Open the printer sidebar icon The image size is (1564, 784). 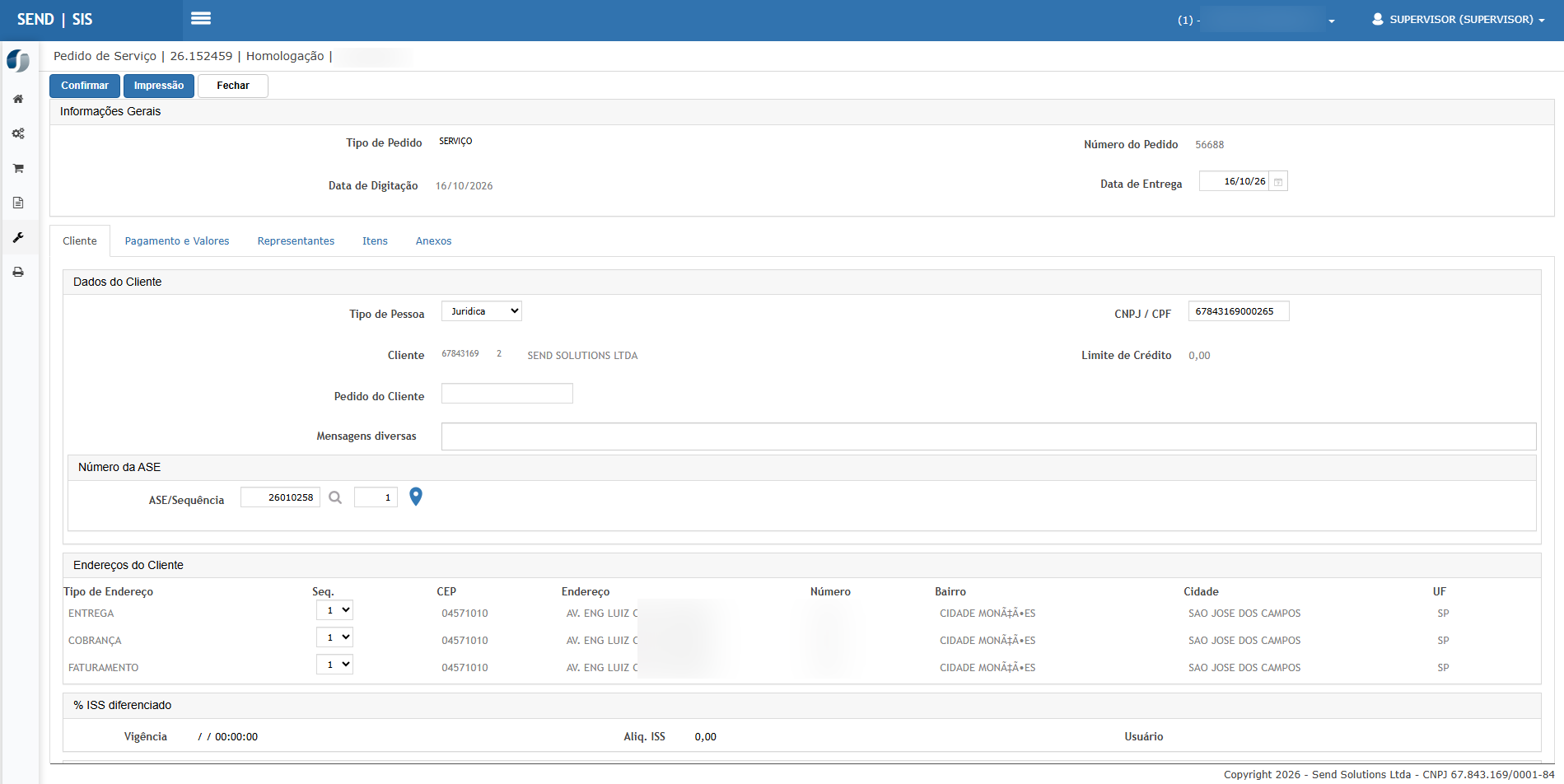pos(18,272)
